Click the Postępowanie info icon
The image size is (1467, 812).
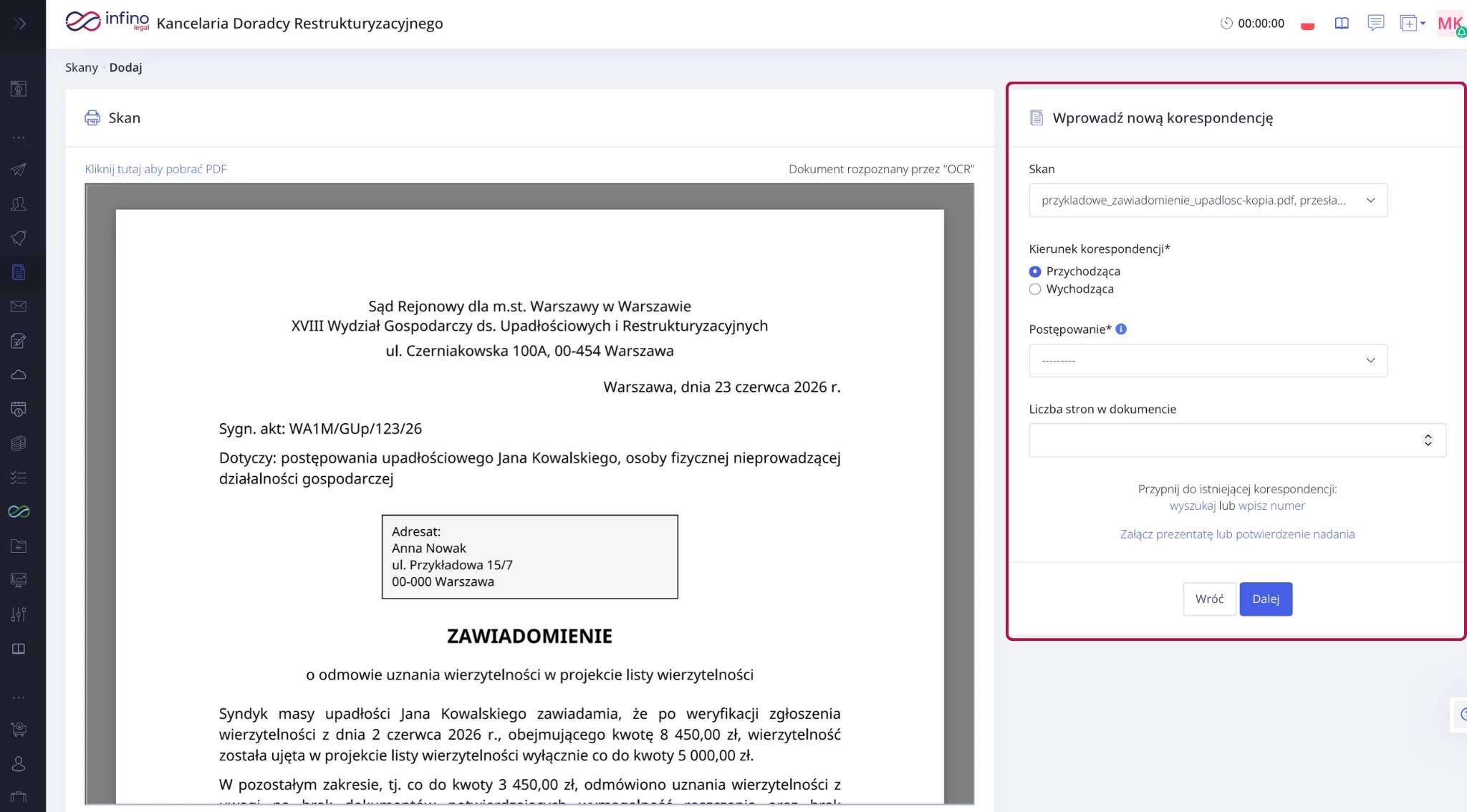(1121, 329)
